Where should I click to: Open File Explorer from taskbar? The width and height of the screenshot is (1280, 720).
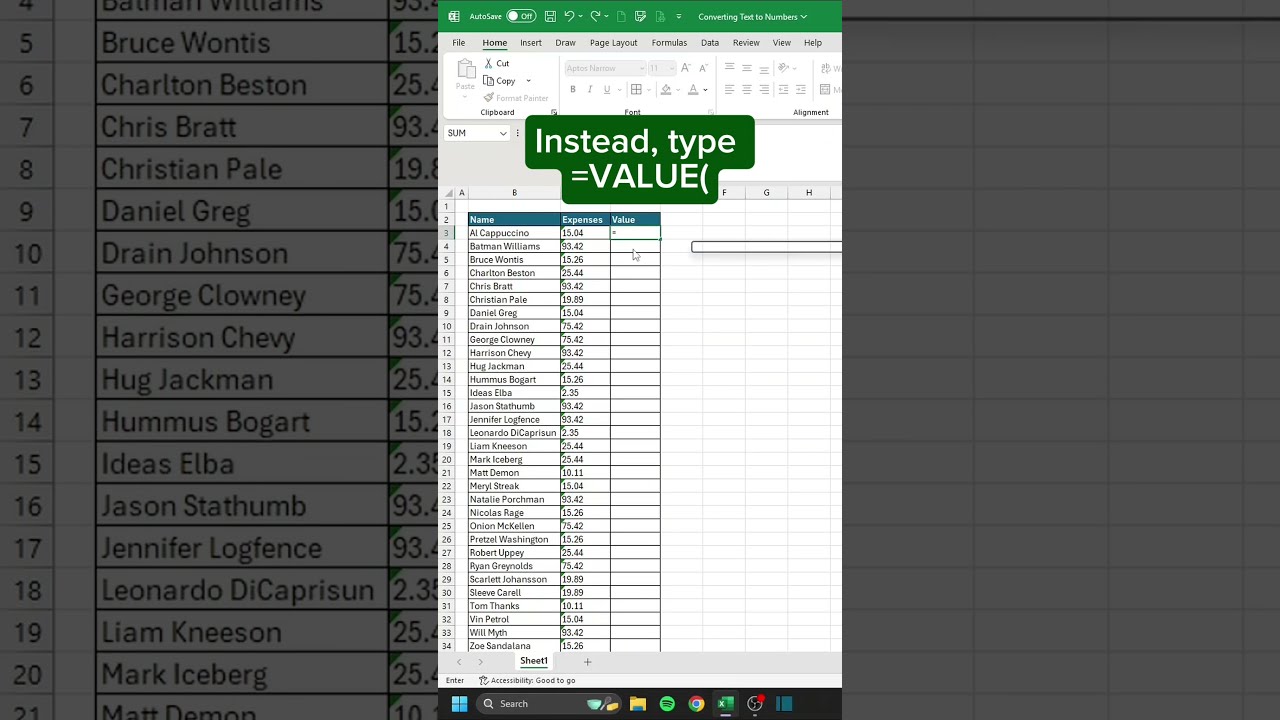click(x=638, y=704)
